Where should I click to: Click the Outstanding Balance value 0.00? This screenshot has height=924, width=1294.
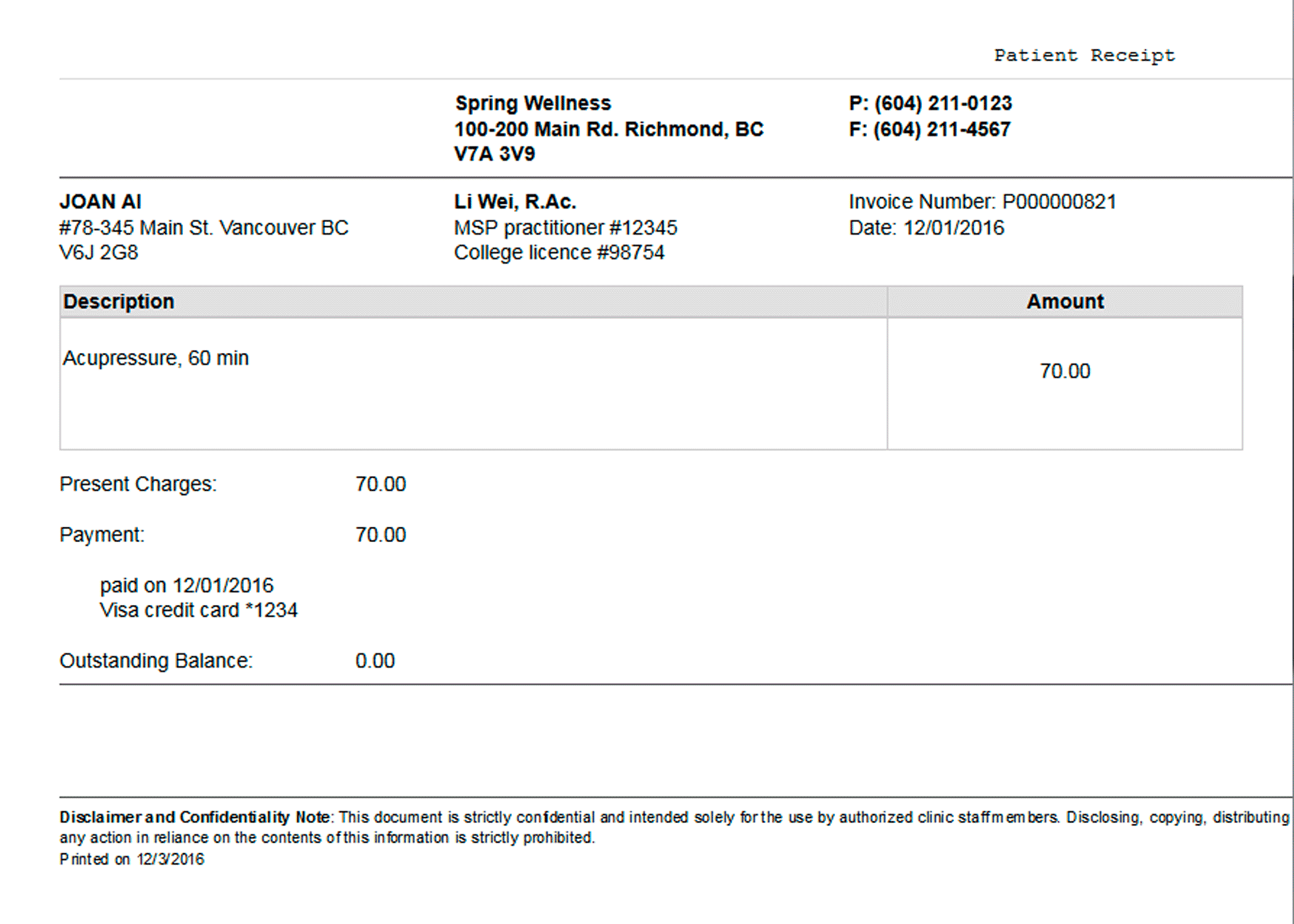pos(375,661)
